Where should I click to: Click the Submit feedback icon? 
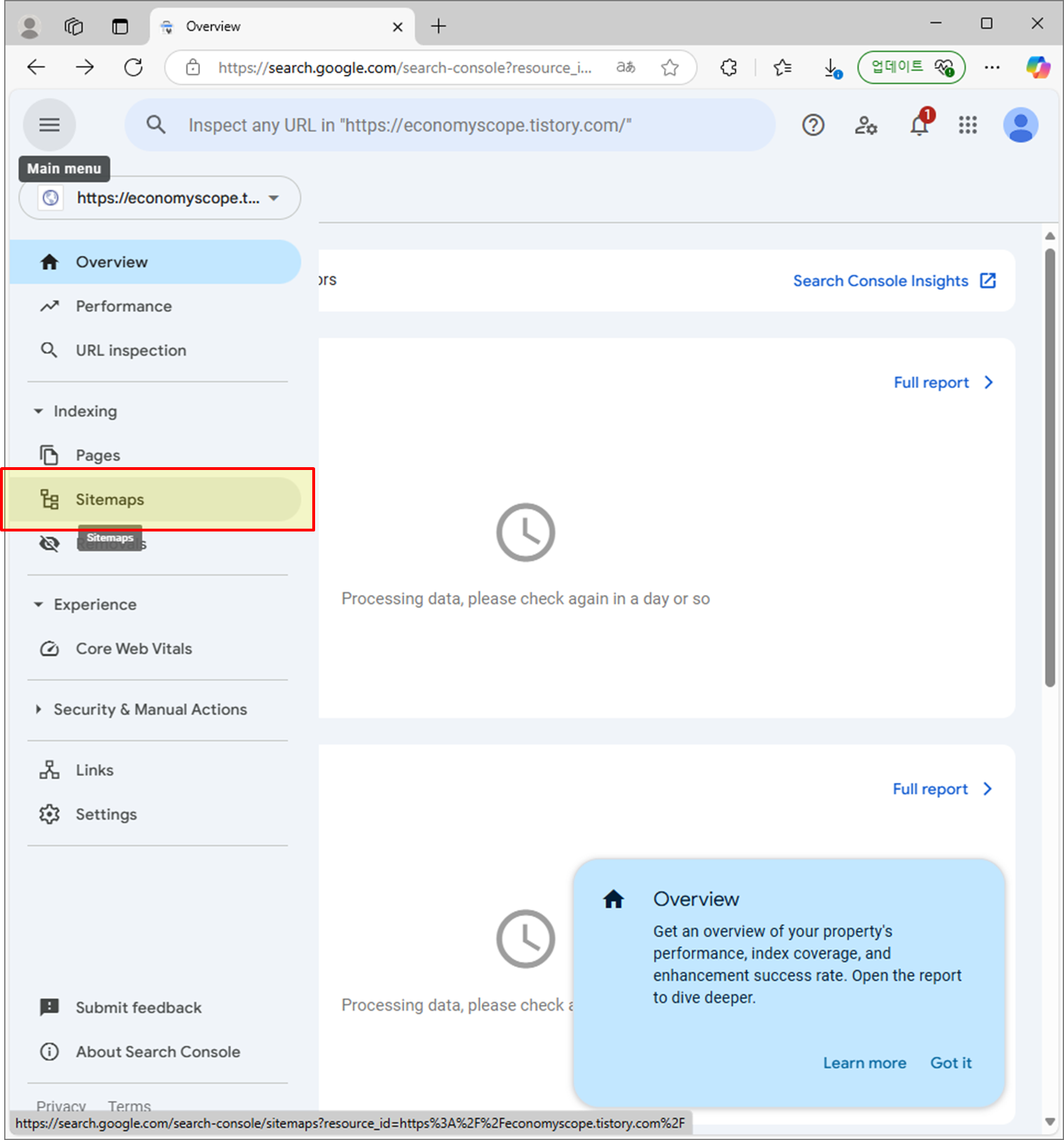(x=49, y=1007)
